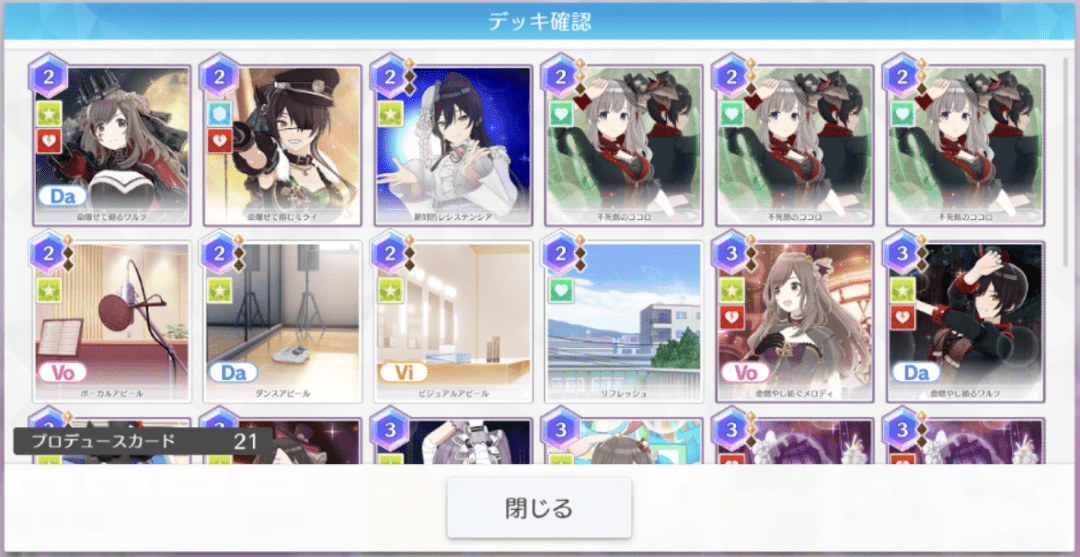Click red broken-heart icon on first top-row card
Viewport: 1080px width, 557px height.
[x=48, y=141]
